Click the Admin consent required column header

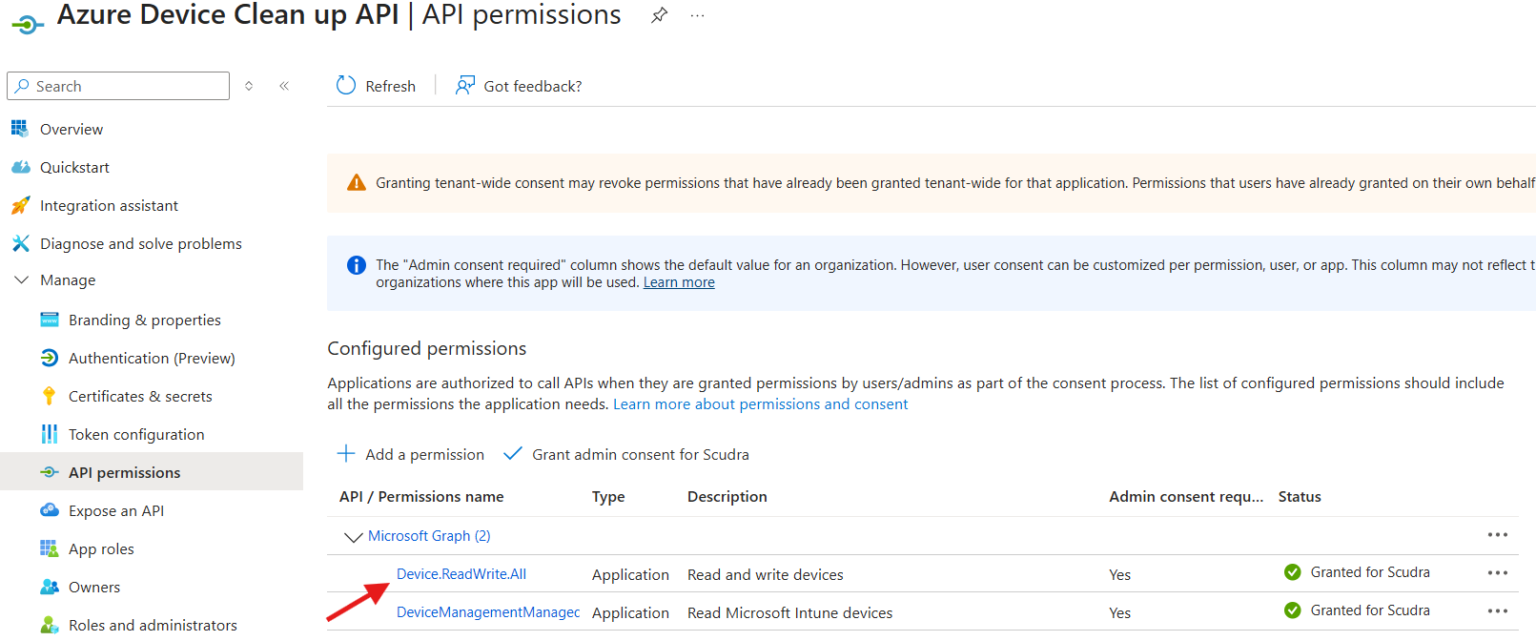1186,497
